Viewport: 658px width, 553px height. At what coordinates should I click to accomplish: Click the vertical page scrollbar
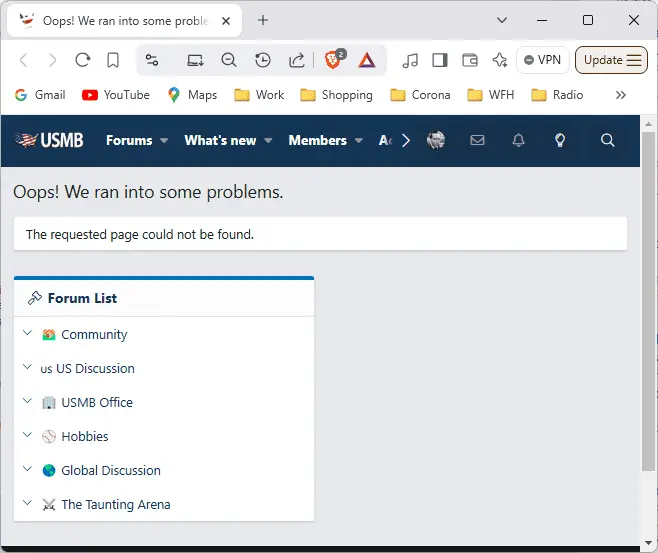[x=648, y=300]
